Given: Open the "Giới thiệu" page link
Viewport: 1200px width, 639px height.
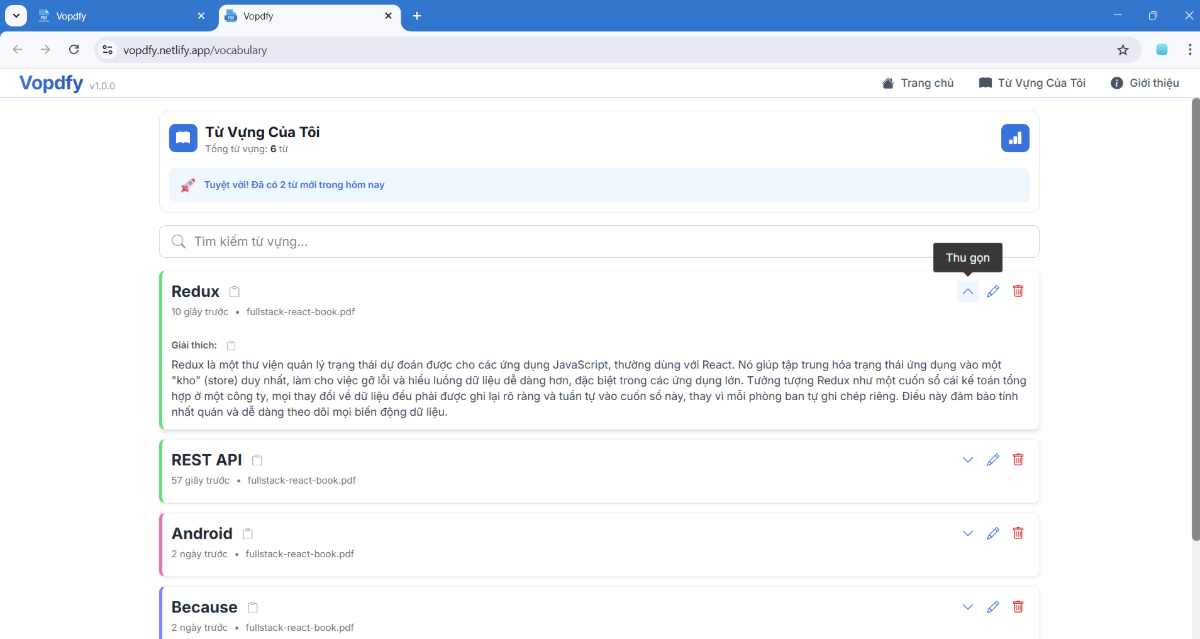Looking at the screenshot, I should [1144, 83].
